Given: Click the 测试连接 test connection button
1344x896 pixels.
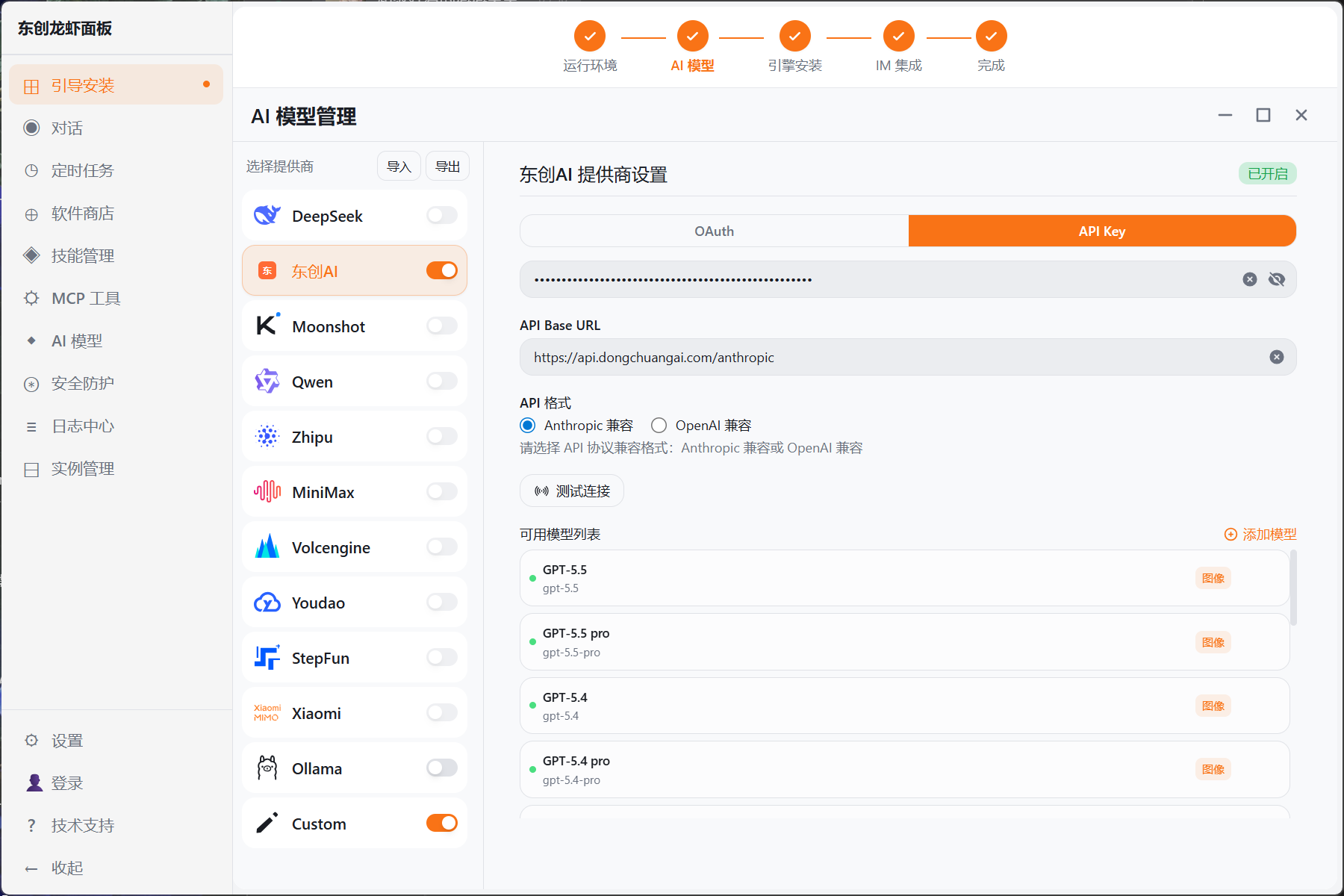Looking at the screenshot, I should (572, 491).
